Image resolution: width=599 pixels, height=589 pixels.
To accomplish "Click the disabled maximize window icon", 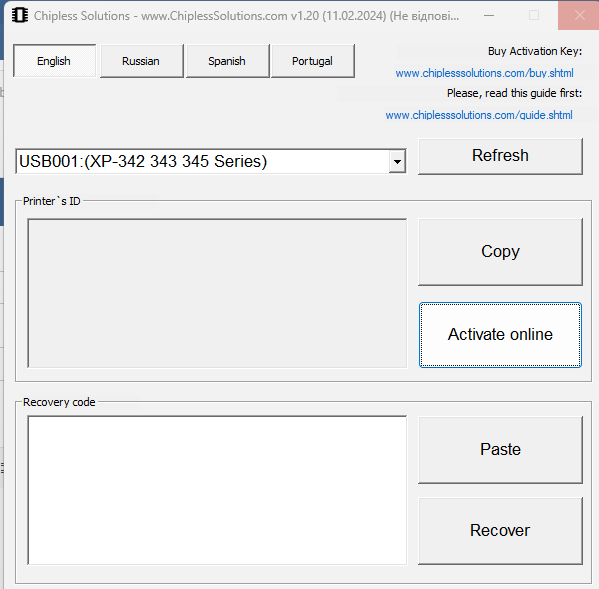I will click(x=534, y=16).
